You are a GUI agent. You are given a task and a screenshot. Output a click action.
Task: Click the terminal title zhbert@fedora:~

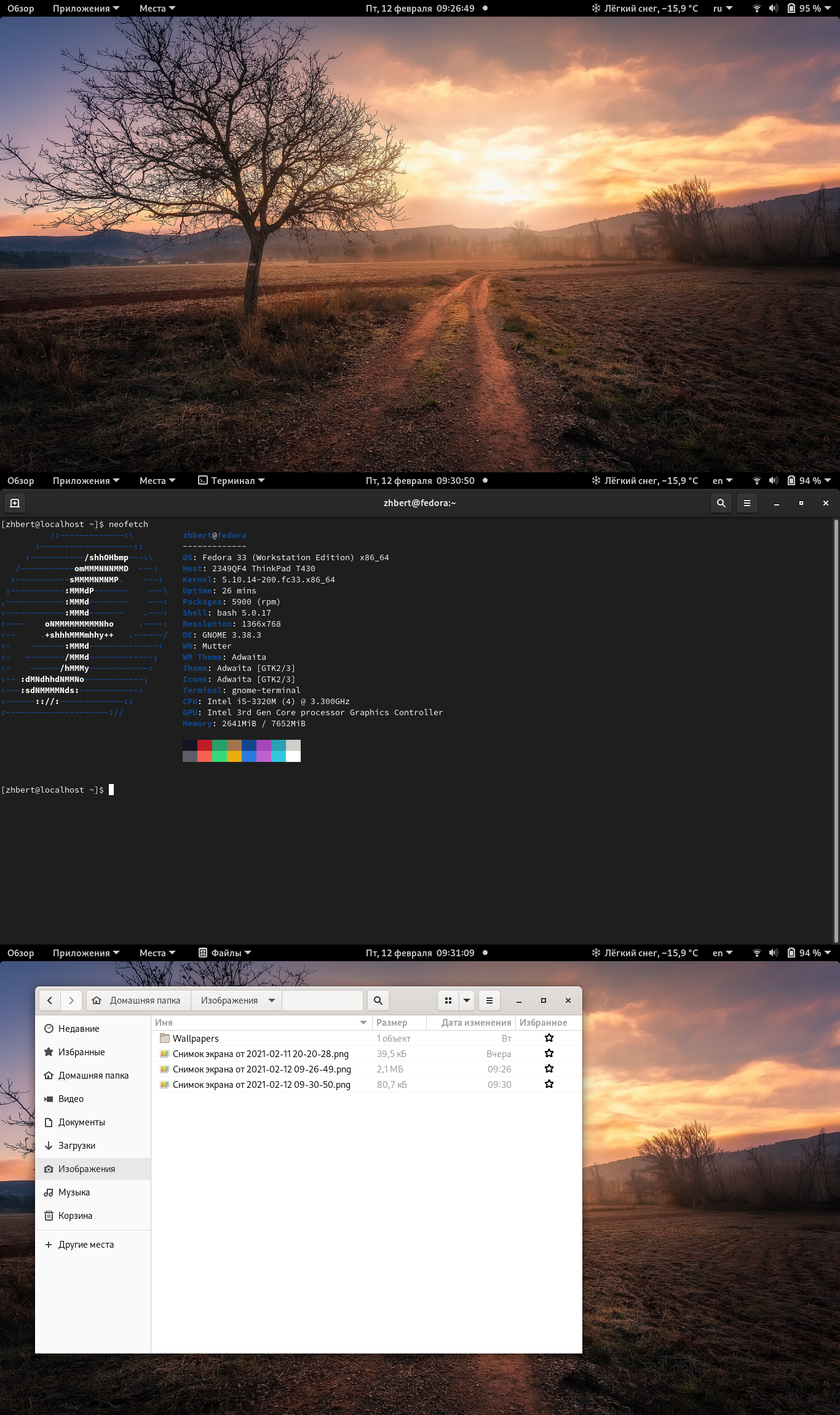(x=420, y=503)
